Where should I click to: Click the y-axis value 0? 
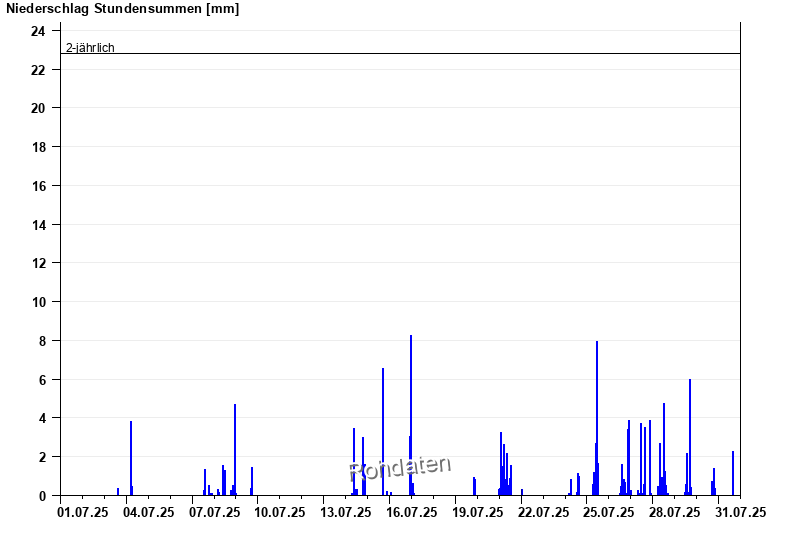(42, 495)
